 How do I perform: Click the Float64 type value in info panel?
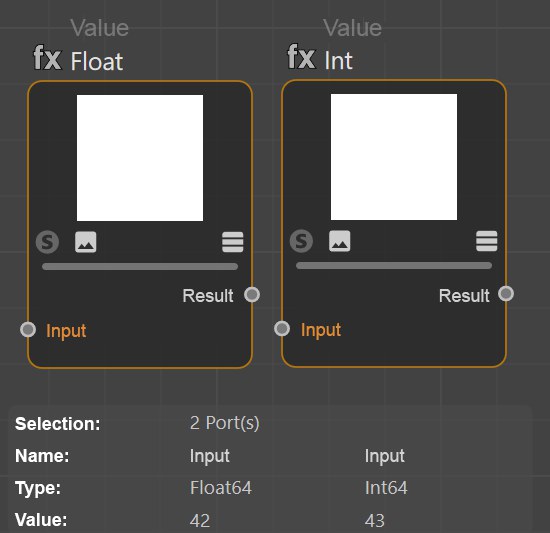pyautogui.click(x=221, y=488)
